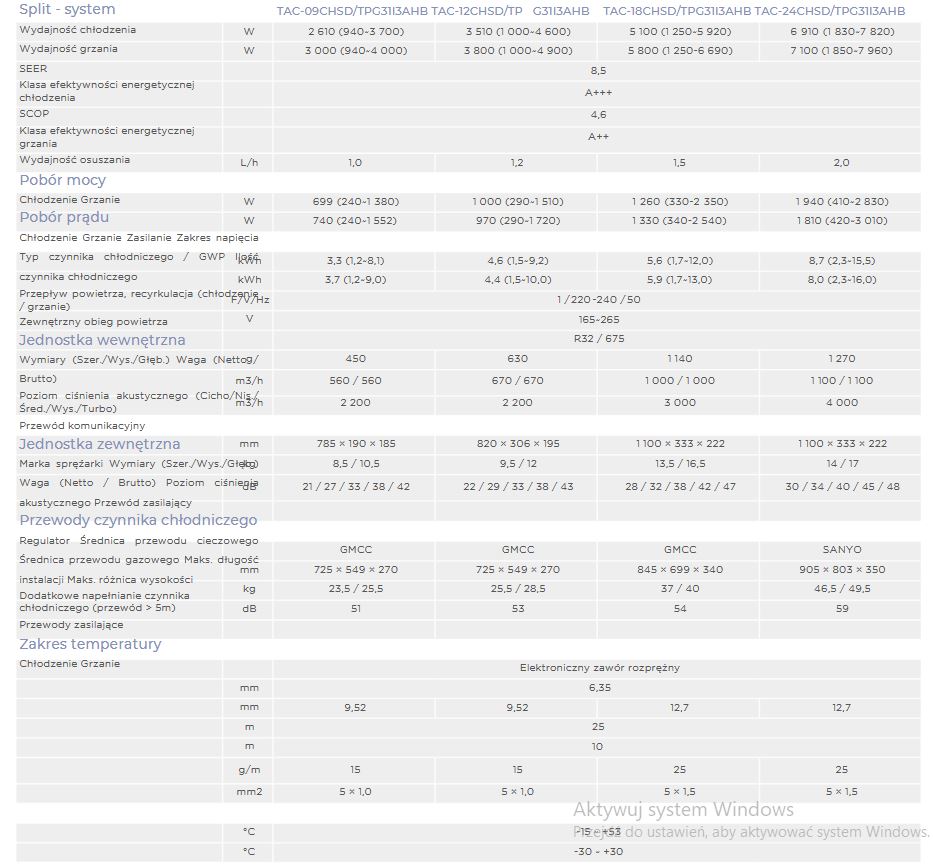Select the SEER value 8,5 cell

(x=598, y=71)
